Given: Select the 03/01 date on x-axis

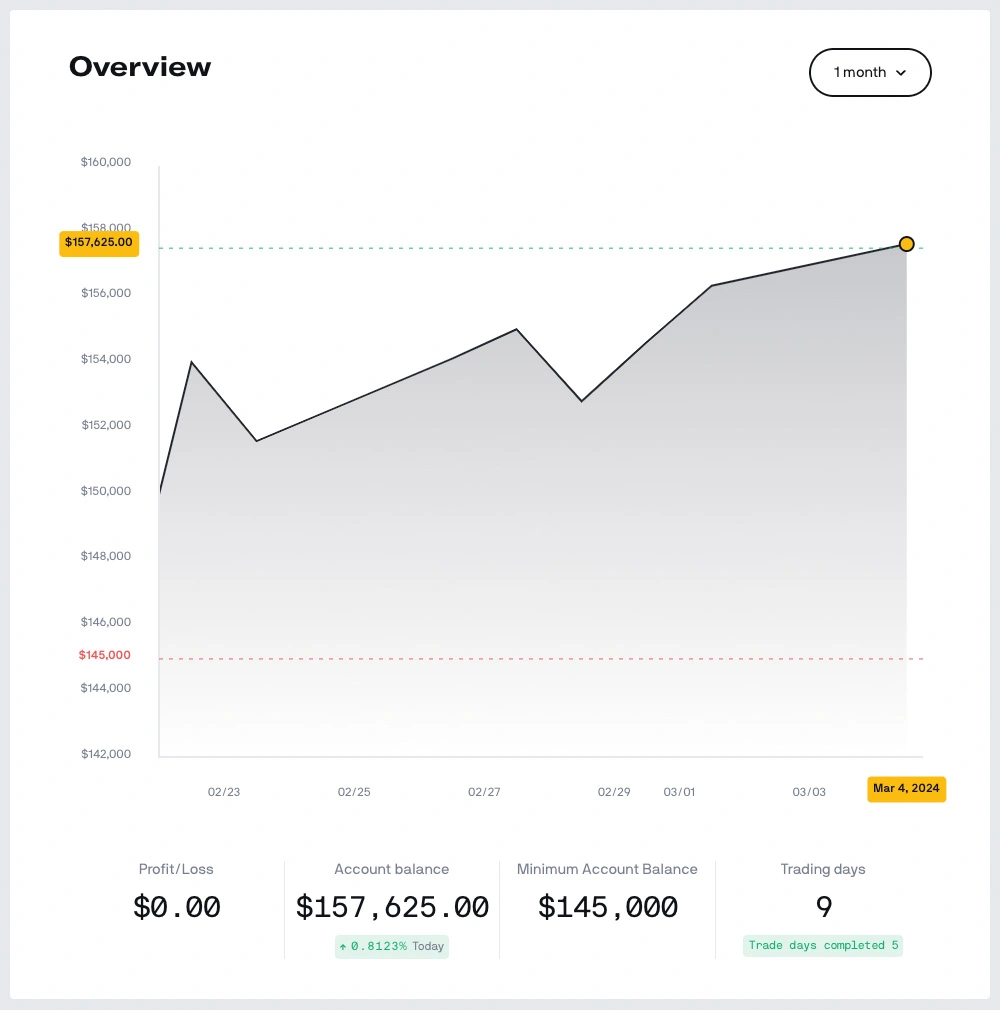Looking at the screenshot, I should coord(679,792).
